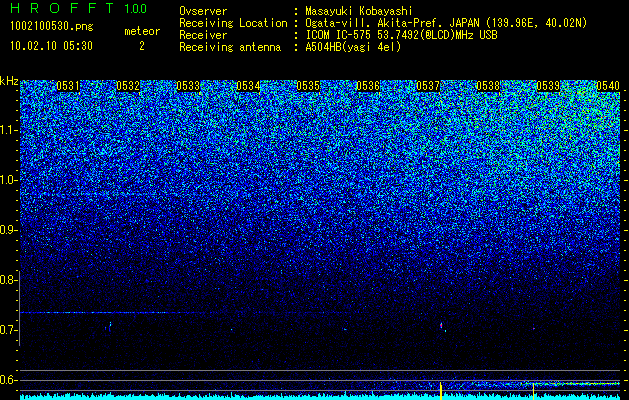Click the cyan meteor echo below 0532
The image size is (629, 400).
click(x=109, y=327)
